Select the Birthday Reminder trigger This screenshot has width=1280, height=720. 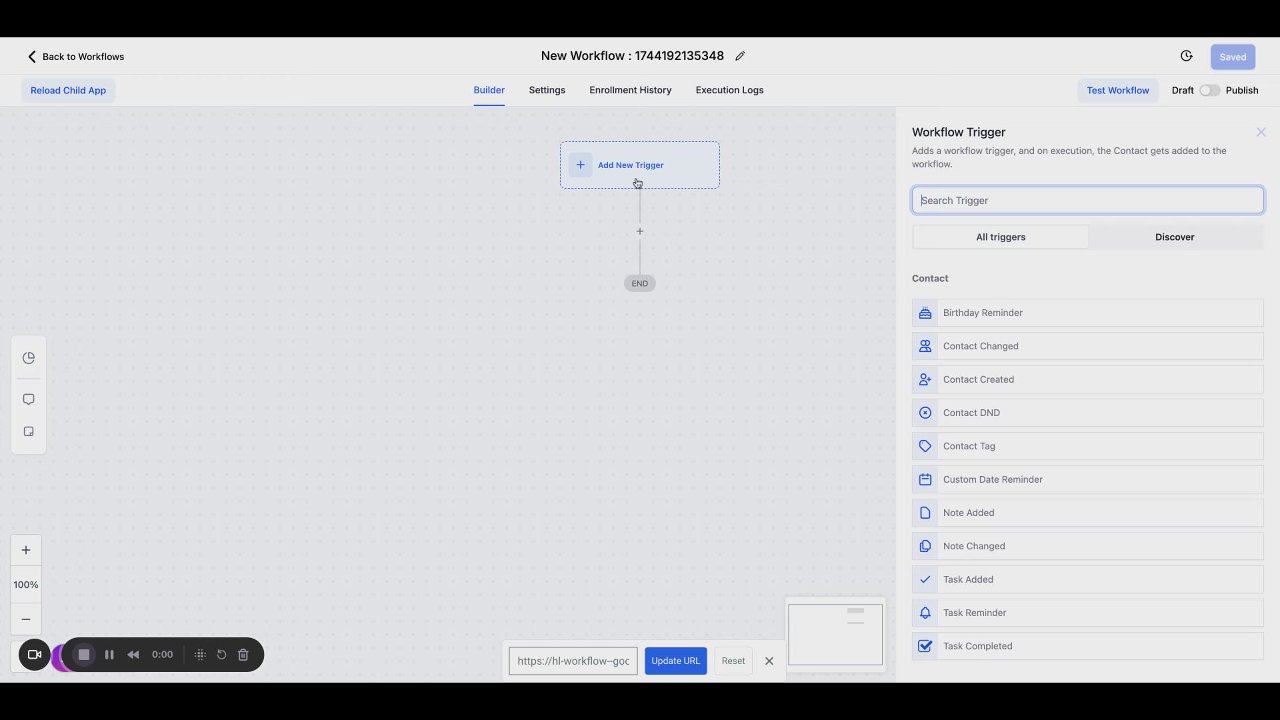coord(1087,313)
